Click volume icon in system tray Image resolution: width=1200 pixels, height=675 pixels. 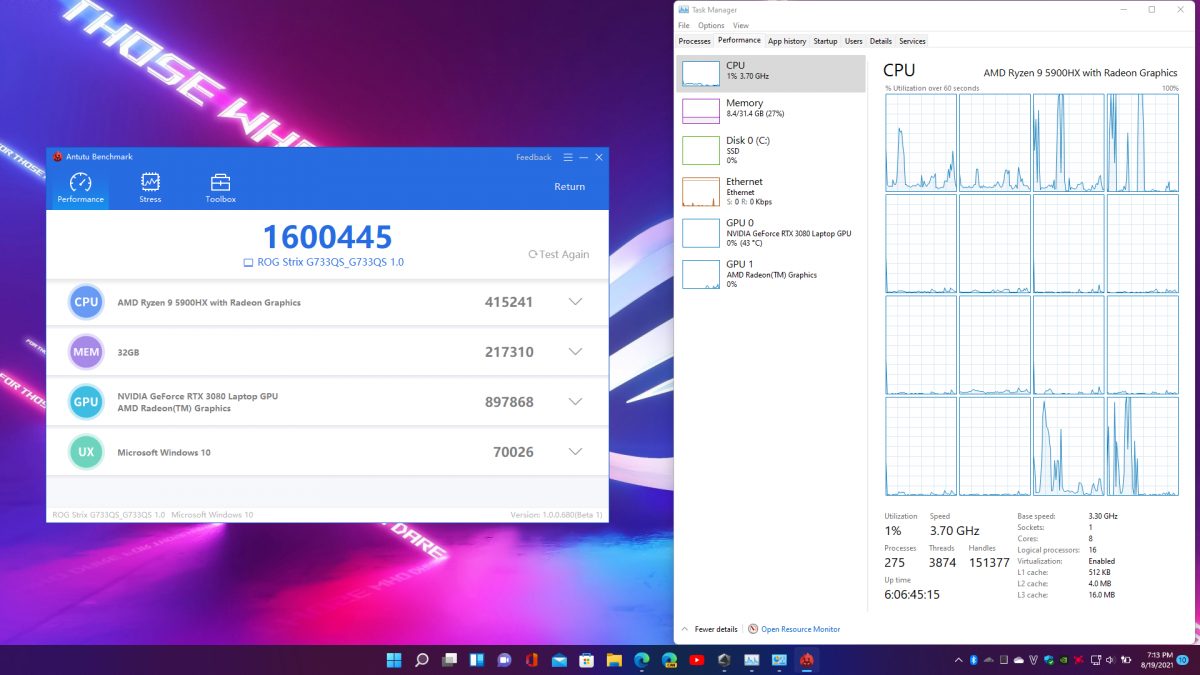click(1110, 660)
